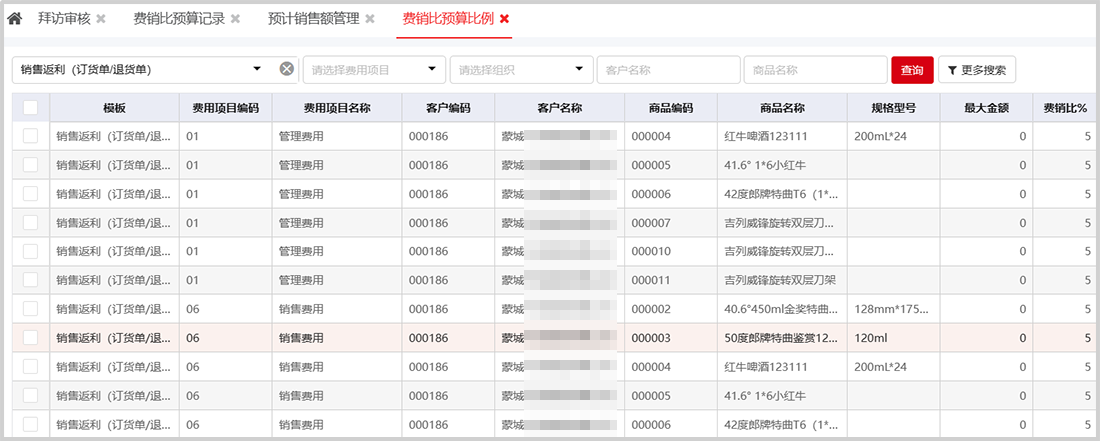The height and width of the screenshot is (441, 1100).
Task: Open the 请选择组织 dropdown
Action: 579,69
